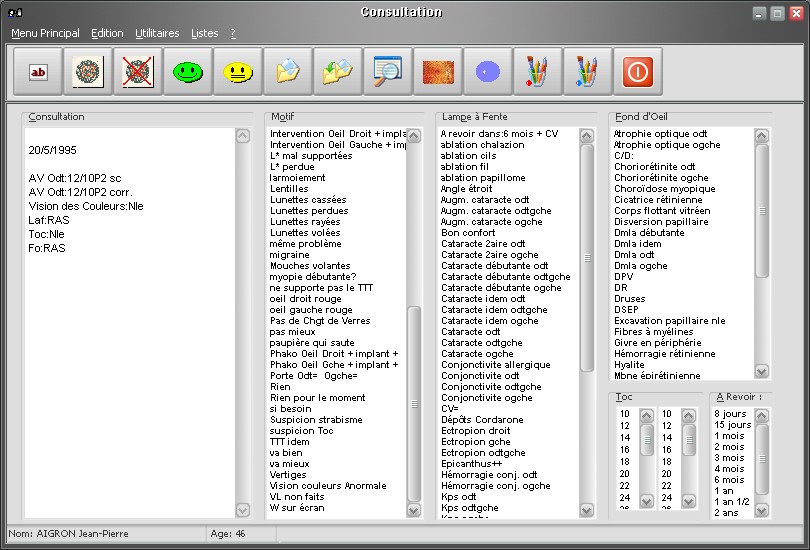Select '2 ans' in A Revoir list
The image size is (810, 550).
click(726, 513)
